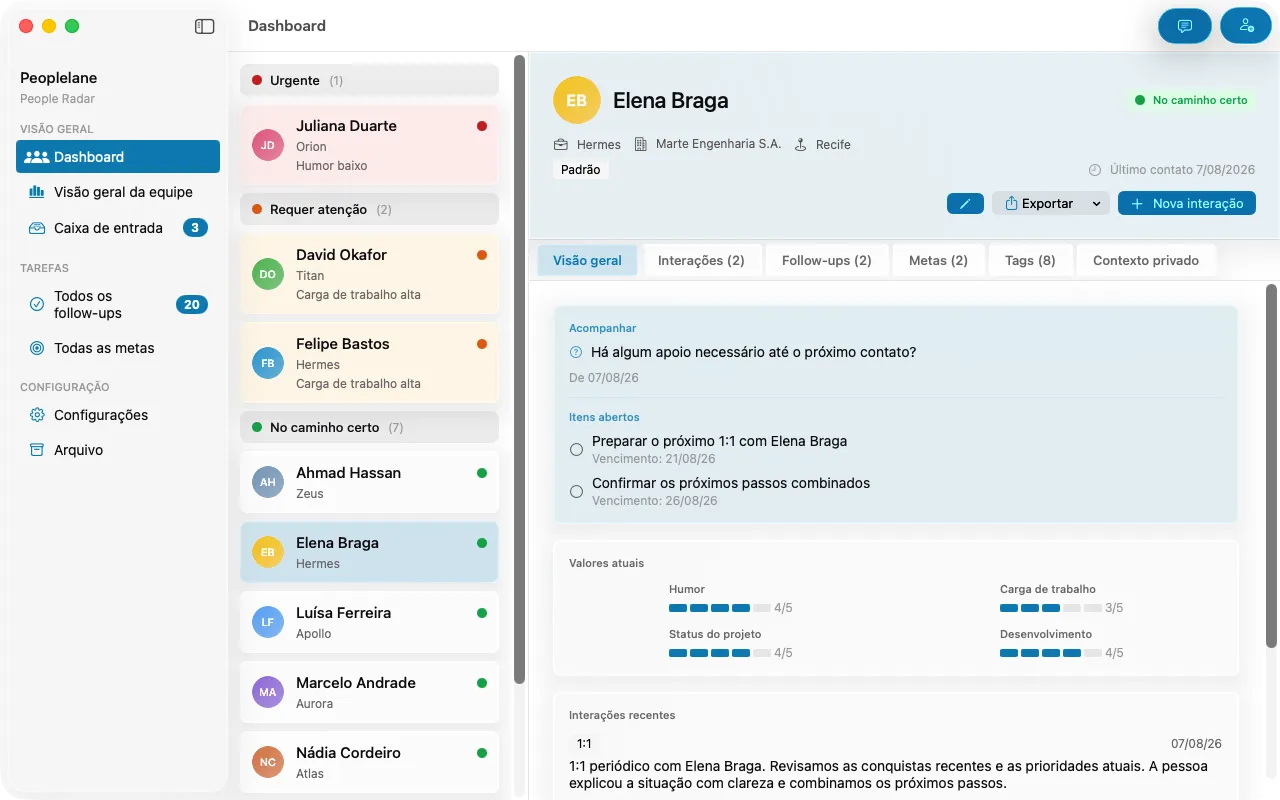Select the David Okafor card

pos(369,274)
